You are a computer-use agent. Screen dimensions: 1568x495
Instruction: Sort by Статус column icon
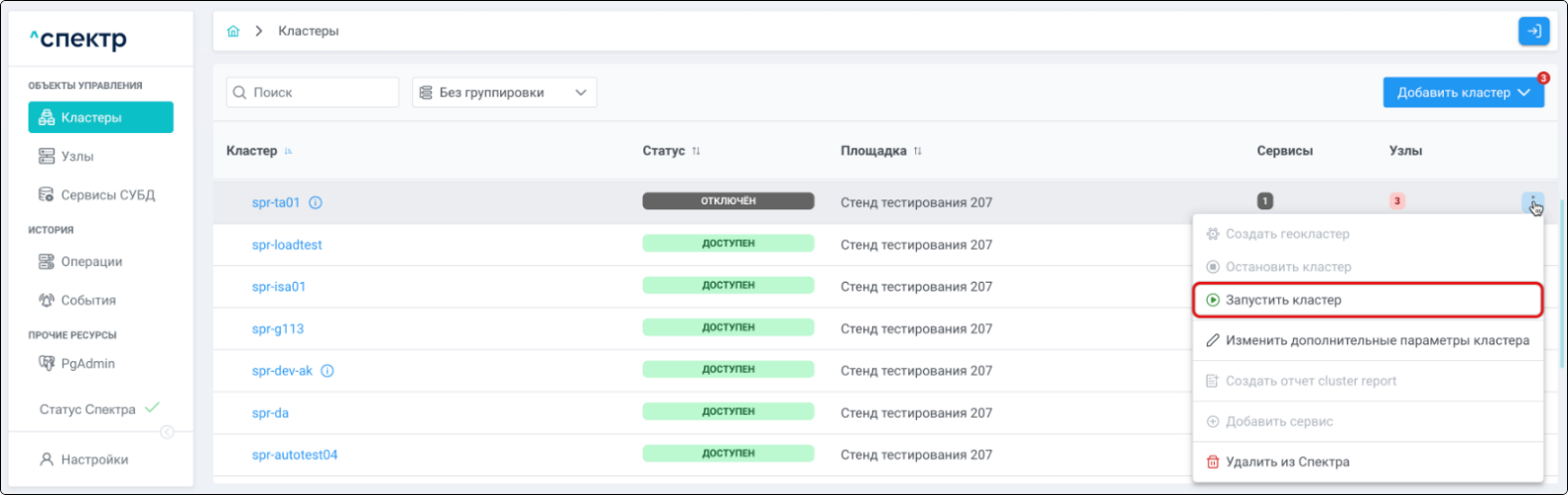(697, 152)
